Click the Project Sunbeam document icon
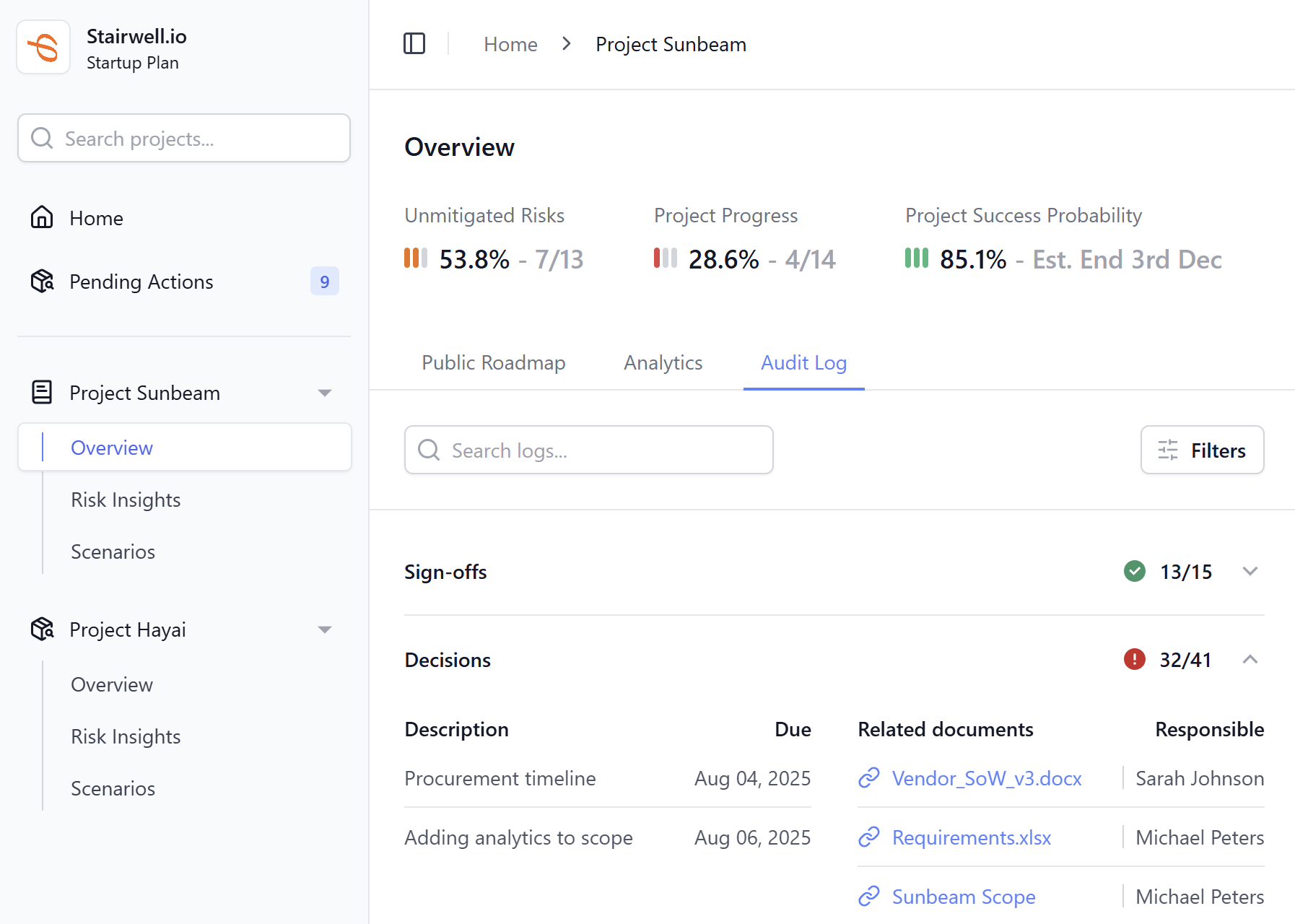1295x924 pixels. click(41, 392)
